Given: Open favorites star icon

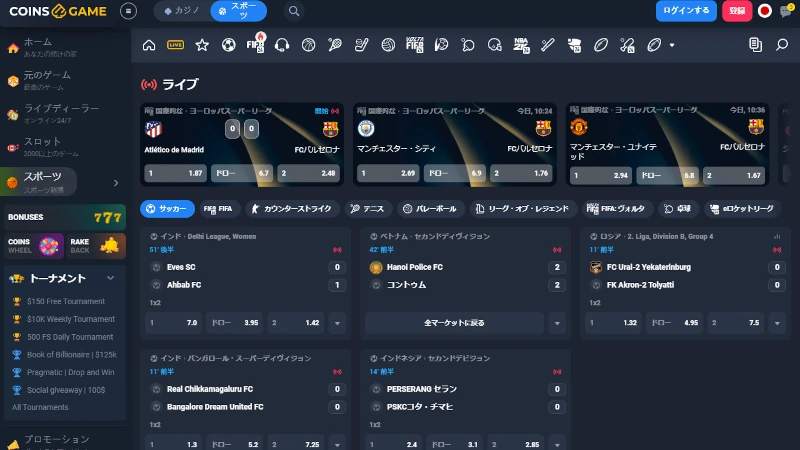Looking at the screenshot, I should pos(202,45).
